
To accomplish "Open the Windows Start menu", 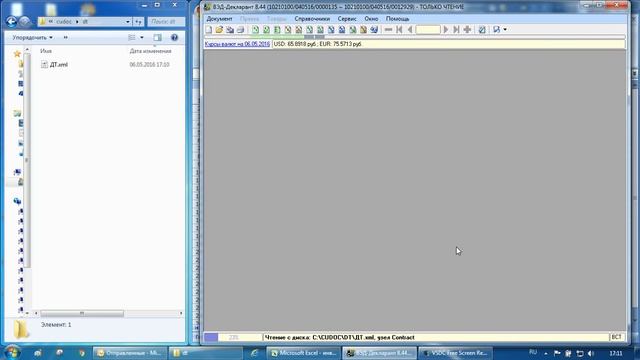I will pyautogui.click(x=12, y=352).
